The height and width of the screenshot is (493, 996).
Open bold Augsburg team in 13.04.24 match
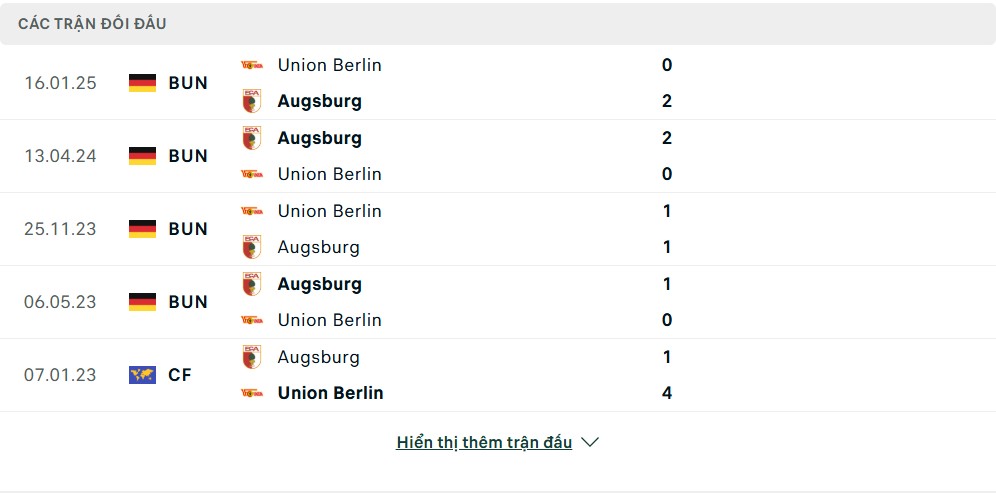pyautogui.click(x=320, y=138)
